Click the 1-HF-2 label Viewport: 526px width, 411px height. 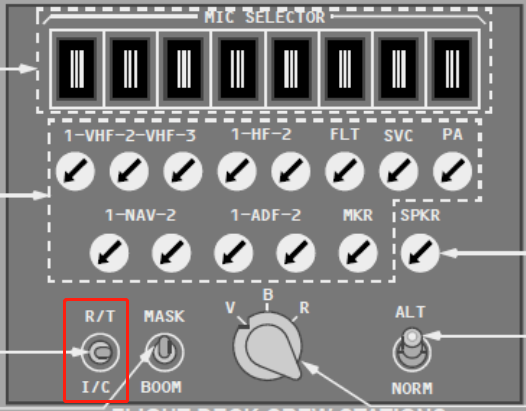262,134
